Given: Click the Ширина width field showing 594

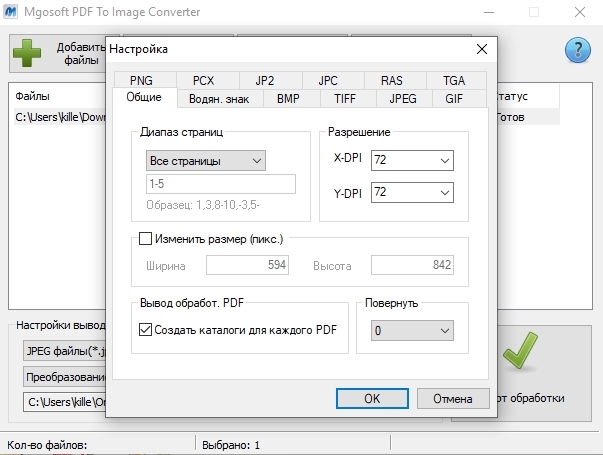Looking at the screenshot, I should tap(247, 265).
